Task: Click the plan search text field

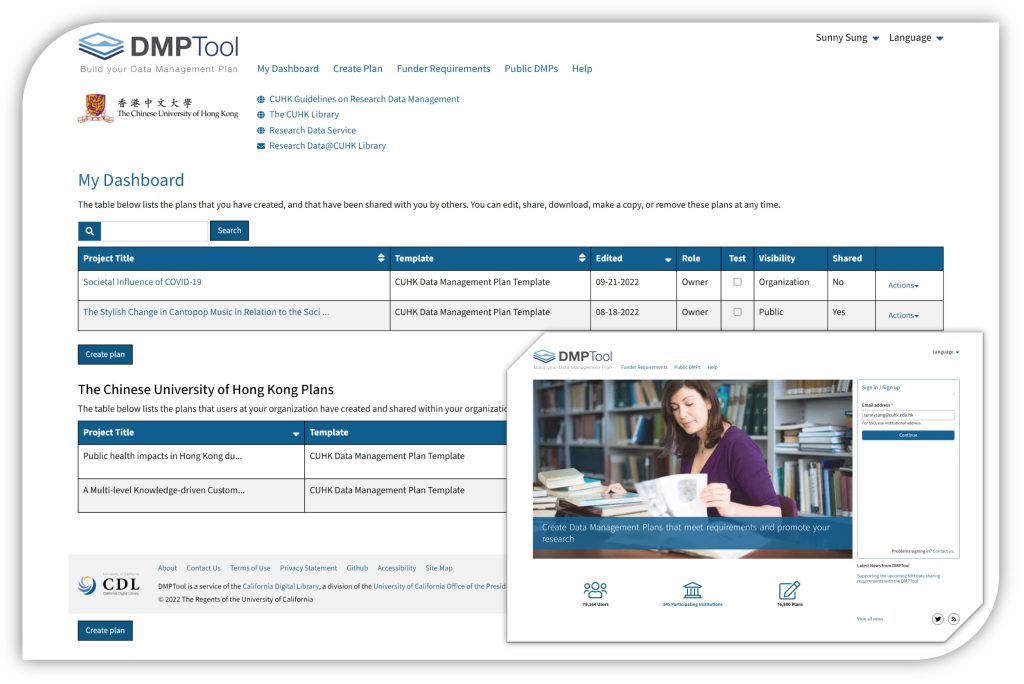Action: click(x=154, y=231)
